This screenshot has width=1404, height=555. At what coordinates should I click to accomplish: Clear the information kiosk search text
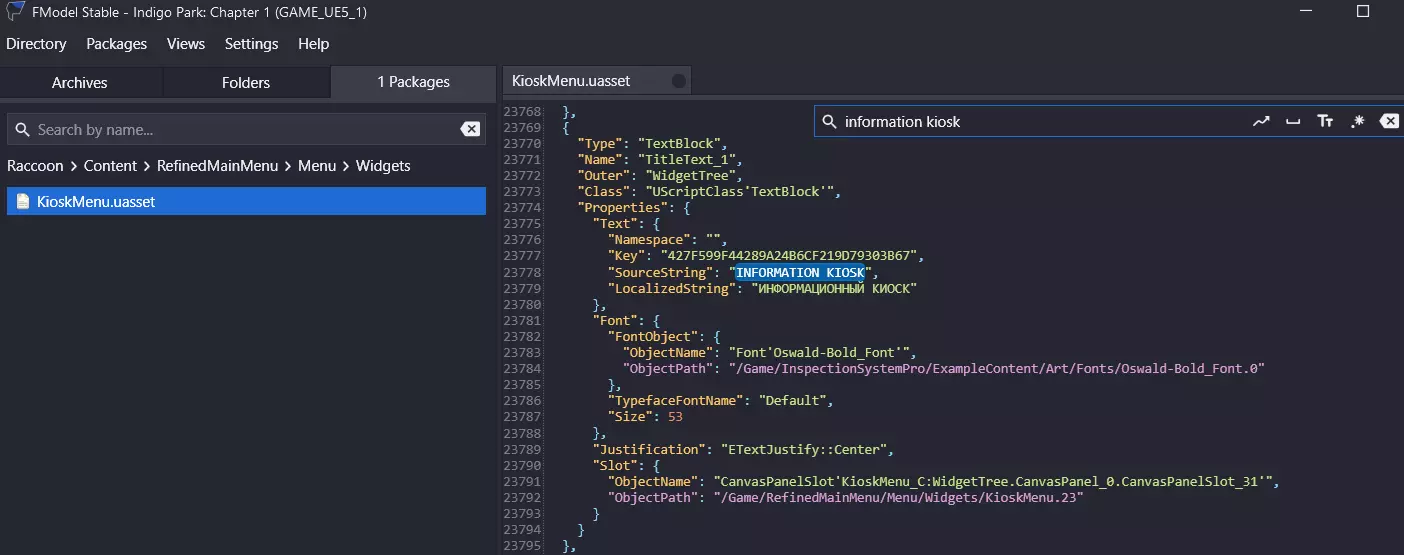click(x=1389, y=122)
